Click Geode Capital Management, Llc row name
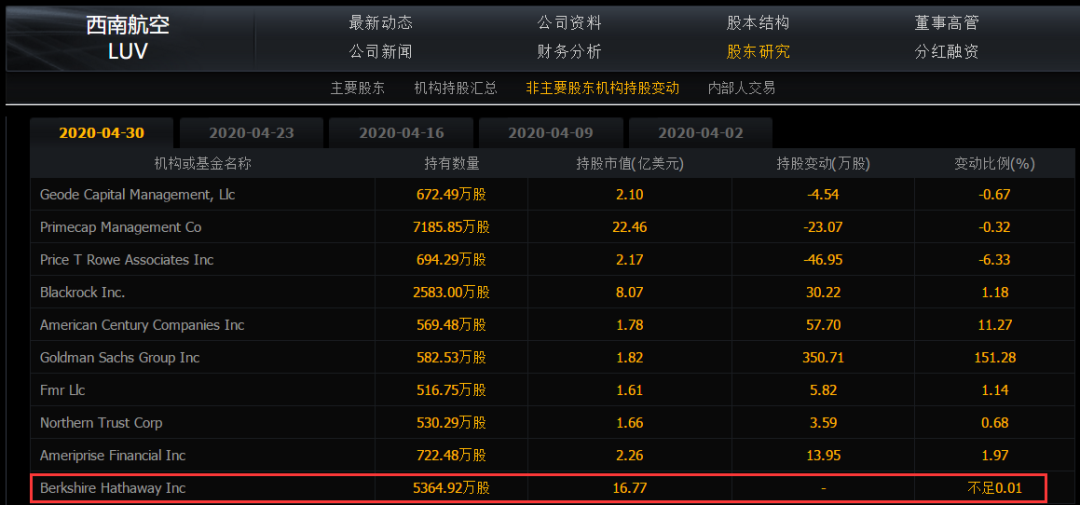 [x=138, y=195]
